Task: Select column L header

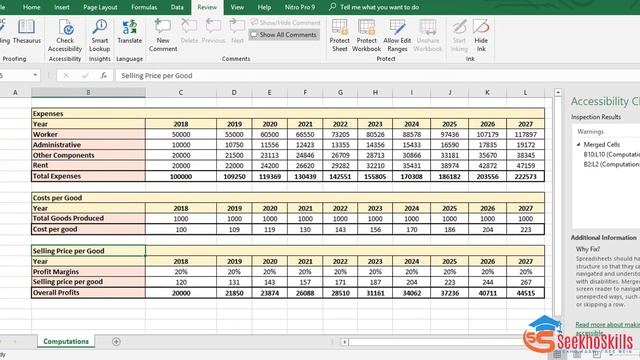Action: pyautogui.click(x=525, y=93)
